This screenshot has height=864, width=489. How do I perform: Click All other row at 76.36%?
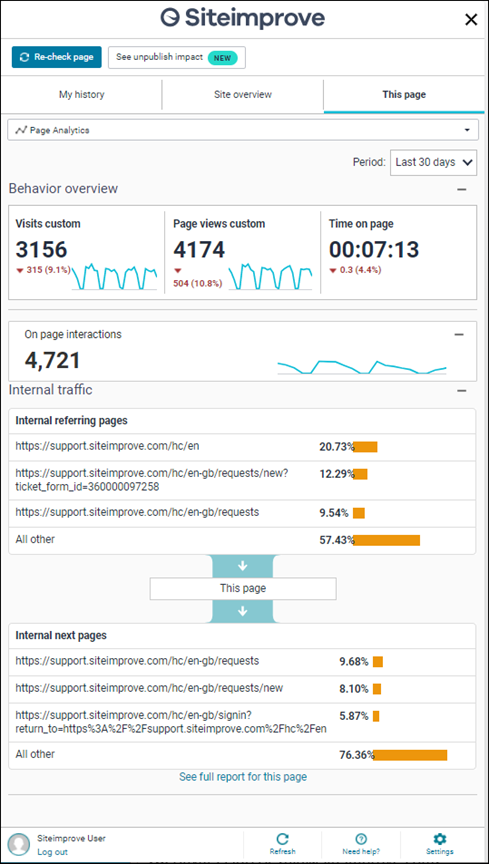(242, 755)
